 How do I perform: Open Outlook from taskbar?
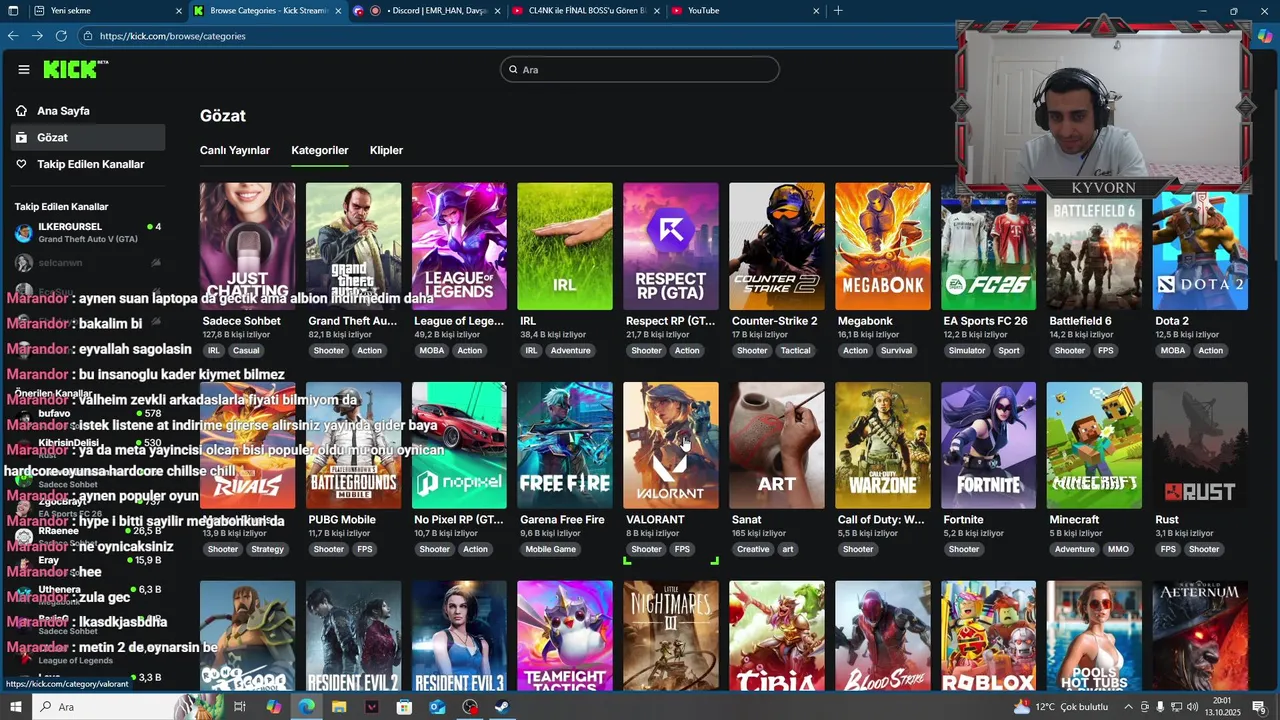(437, 707)
